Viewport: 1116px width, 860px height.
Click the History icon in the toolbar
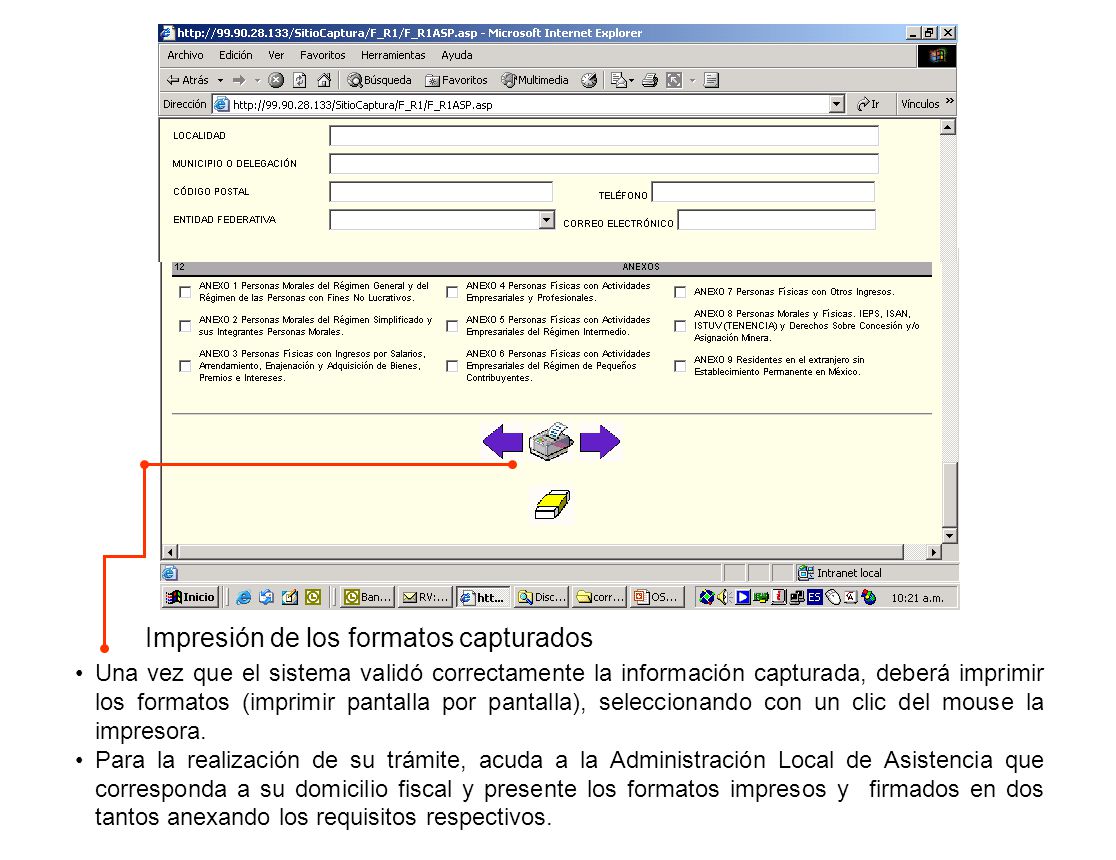coord(589,80)
